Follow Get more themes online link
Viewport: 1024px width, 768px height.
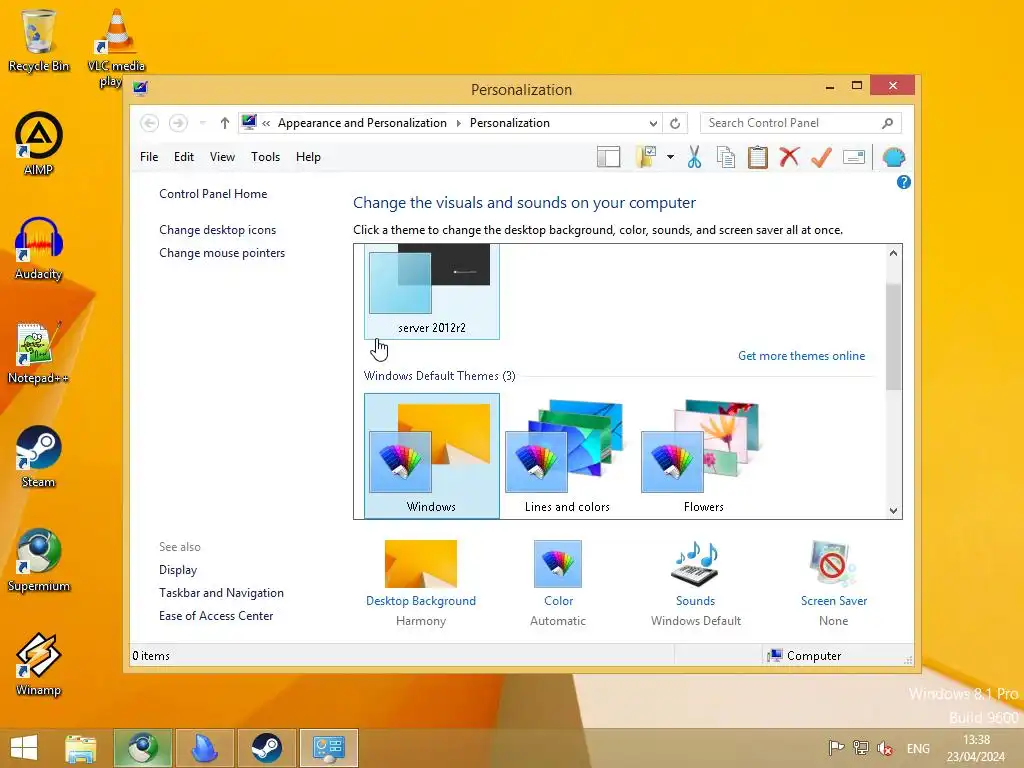tap(801, 356)
